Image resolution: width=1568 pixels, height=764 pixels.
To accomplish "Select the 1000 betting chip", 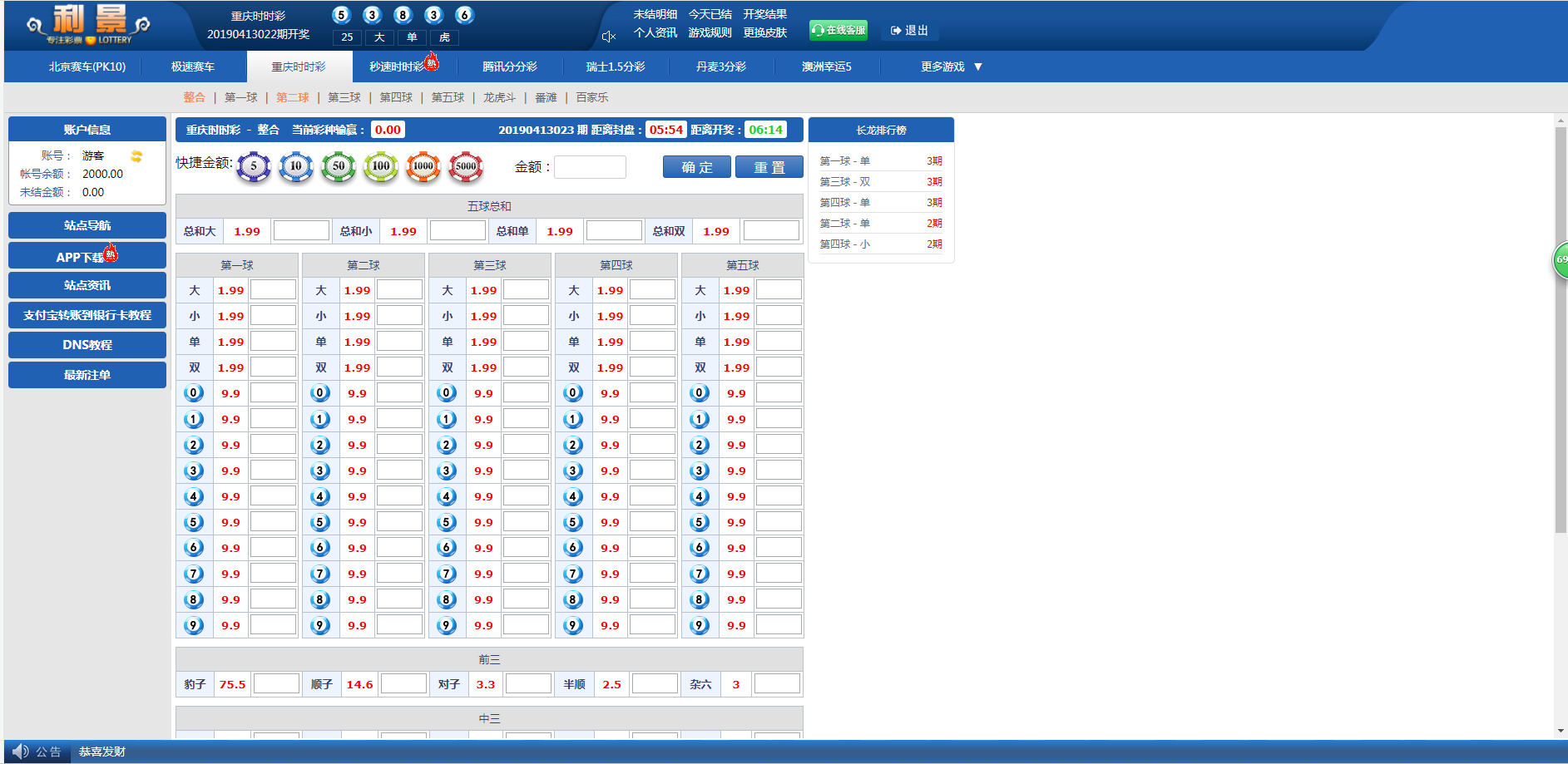I will (x=423, y=166).
